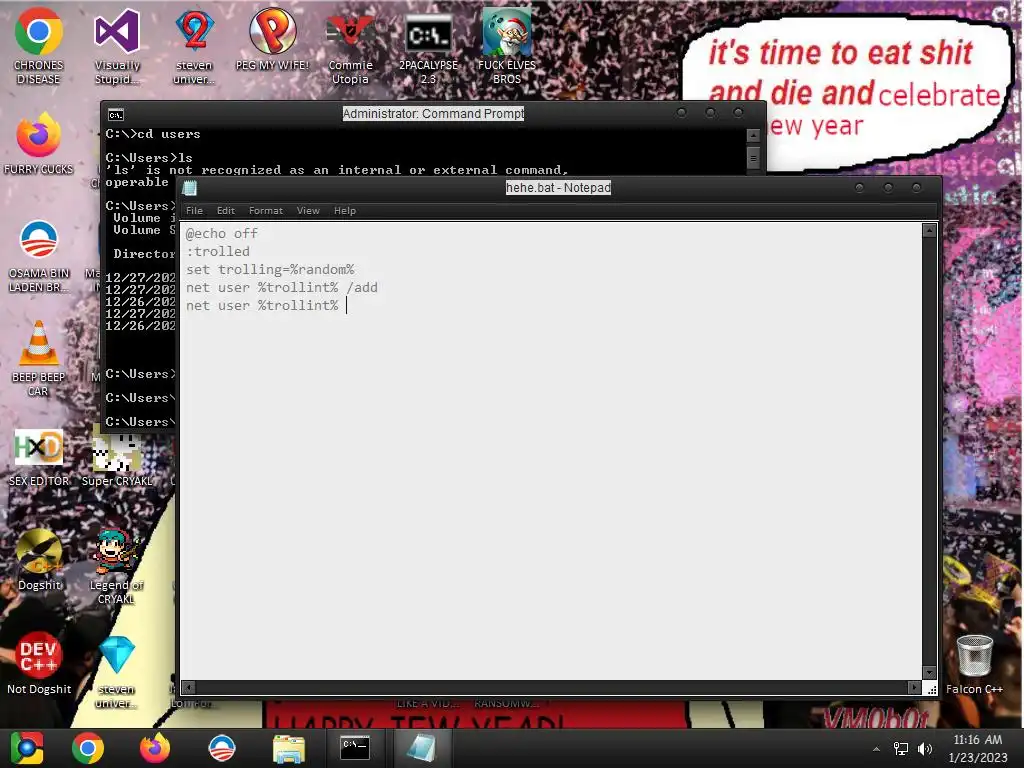Click Notepad vertical scrollbar up arrow

click(929, 230)
